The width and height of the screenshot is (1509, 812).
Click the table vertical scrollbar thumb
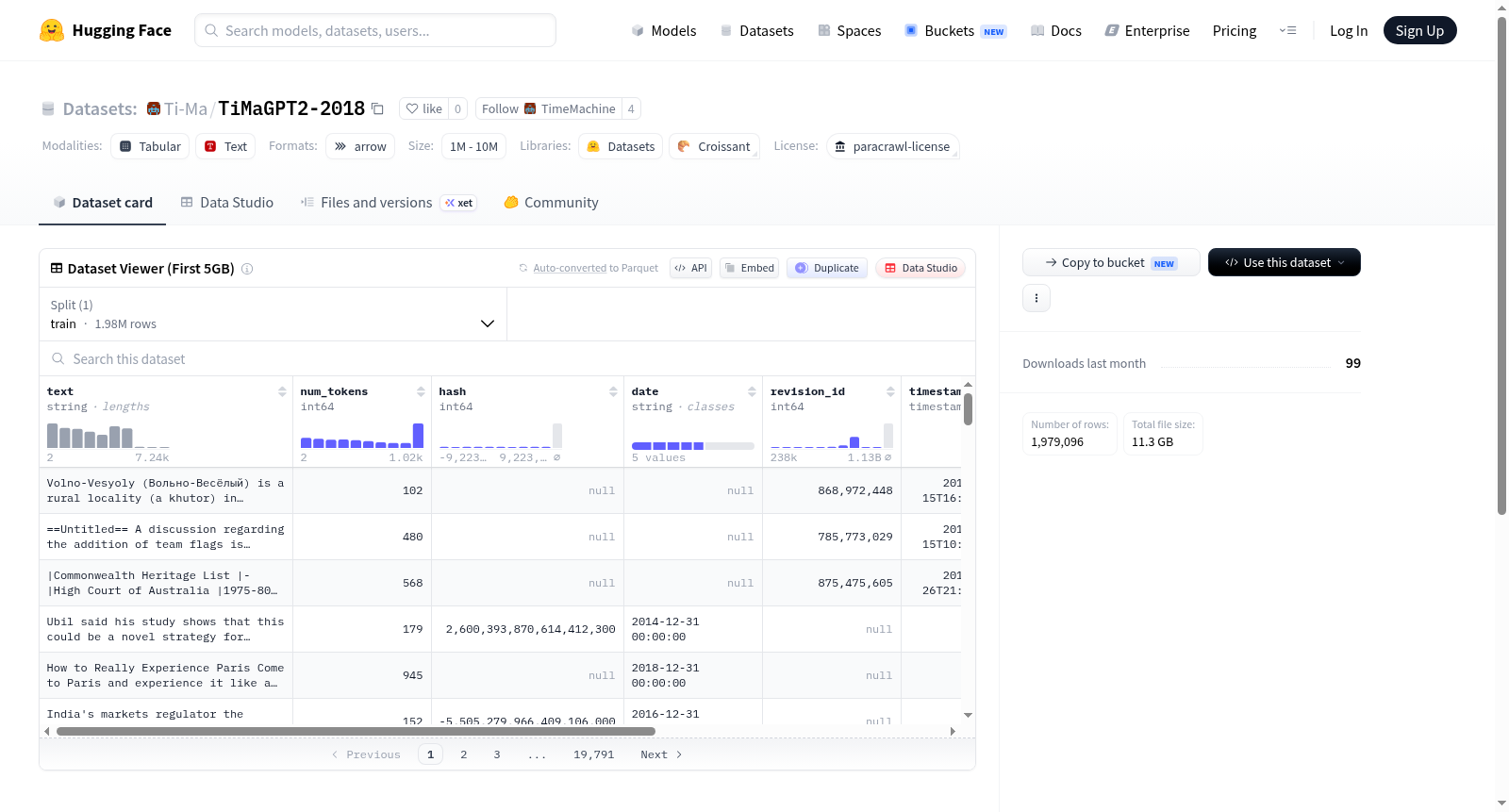pos(968,409)
